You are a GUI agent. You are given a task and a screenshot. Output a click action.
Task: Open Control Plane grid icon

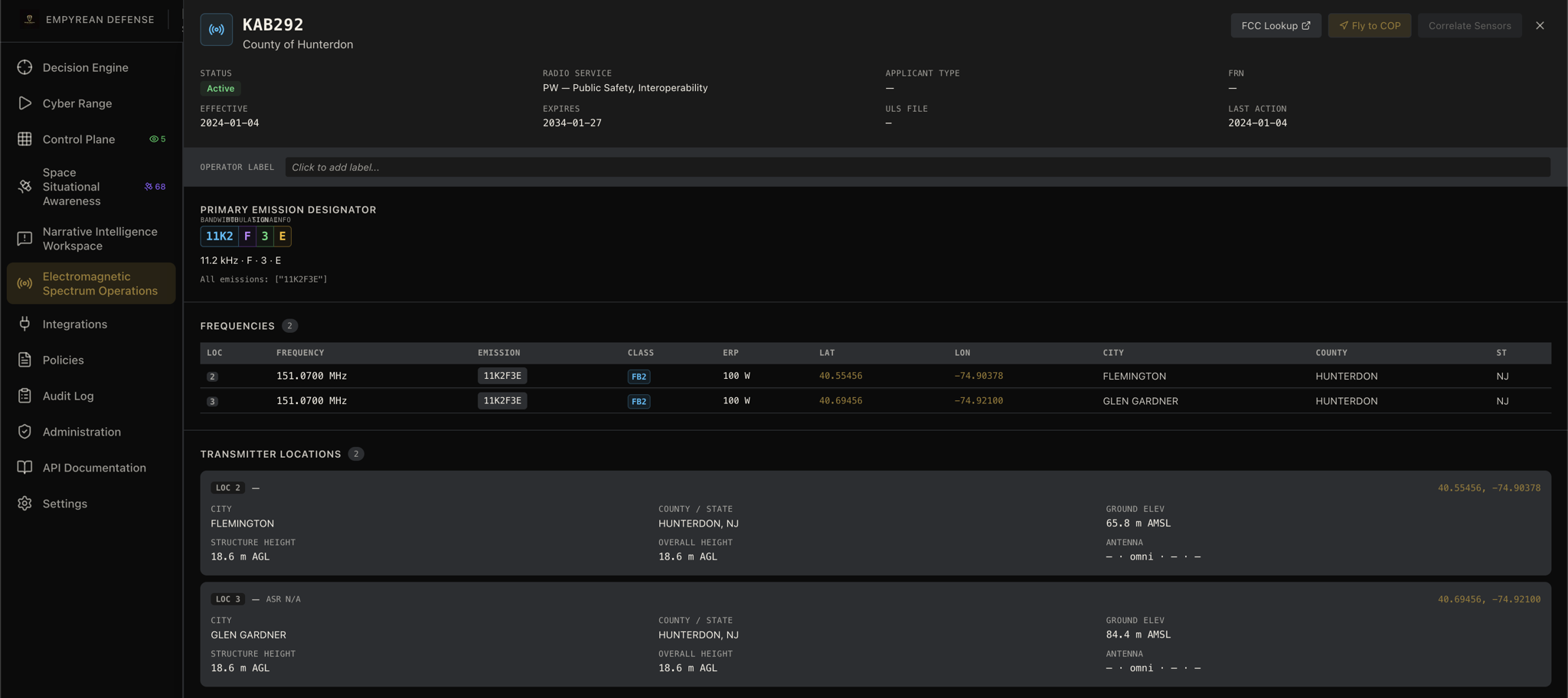24,139
